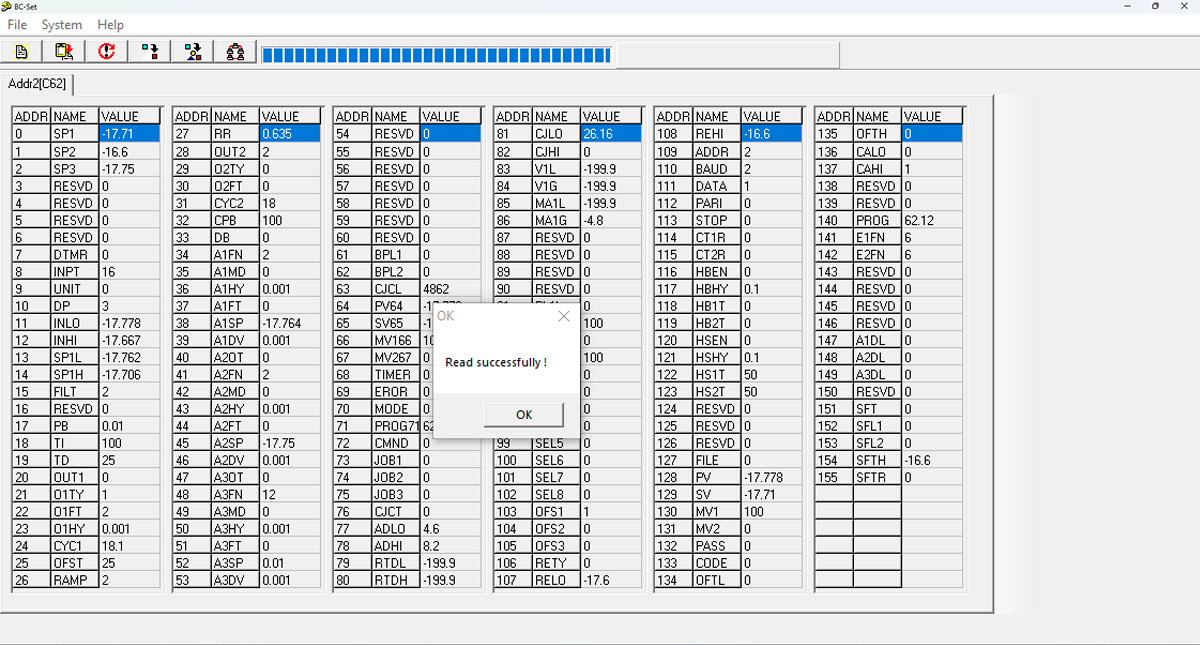Click the red circular refresh icon
The height and width of the screenshot is (645, 1200).
107,52
